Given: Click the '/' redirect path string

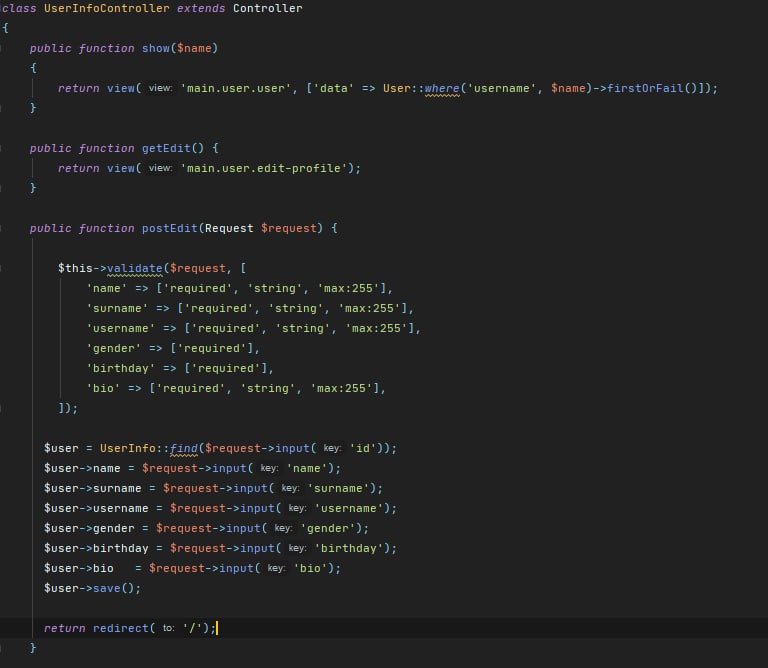Looking at the screenshot, I should coord(192,629).
